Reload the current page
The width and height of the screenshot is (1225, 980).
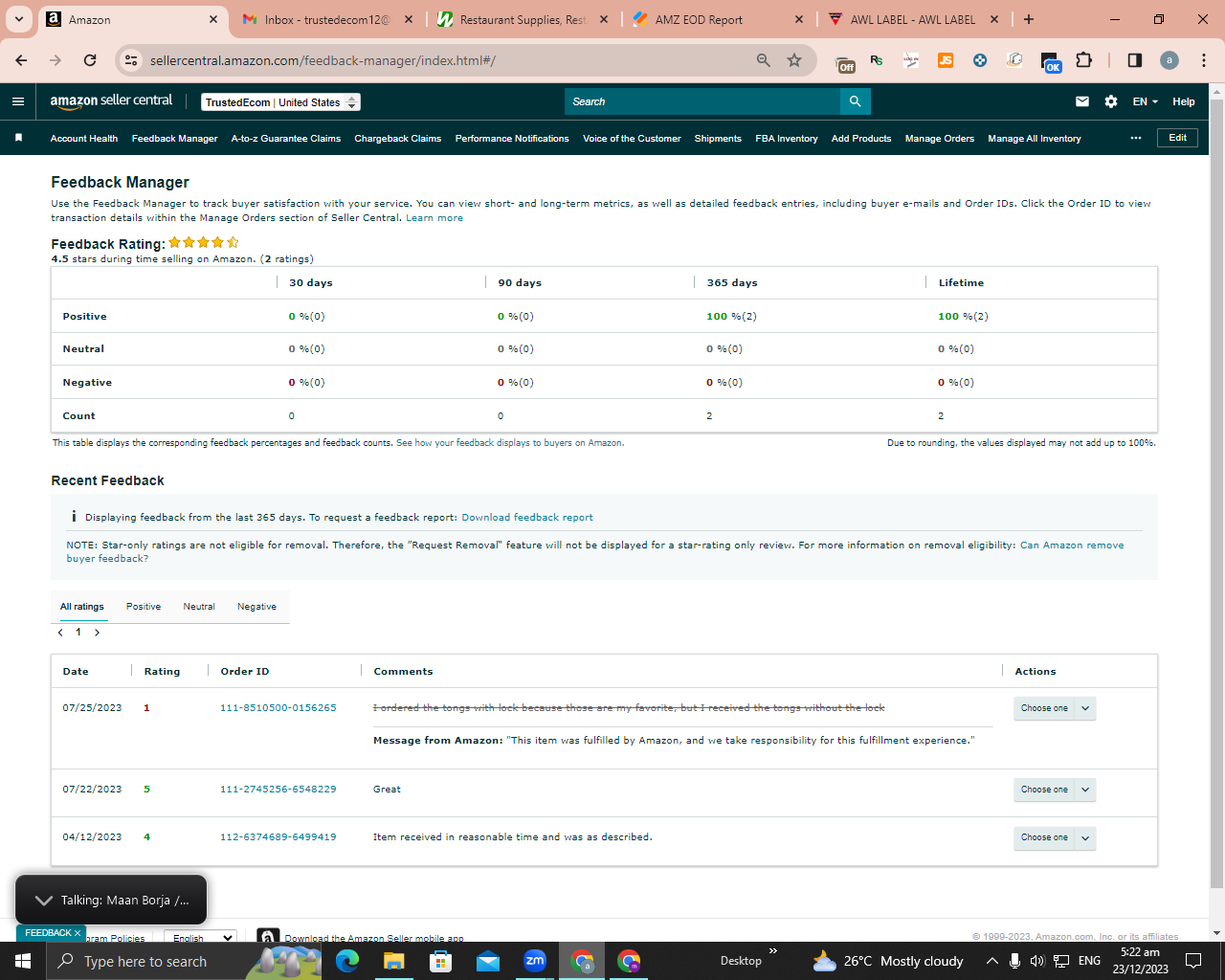90,60
